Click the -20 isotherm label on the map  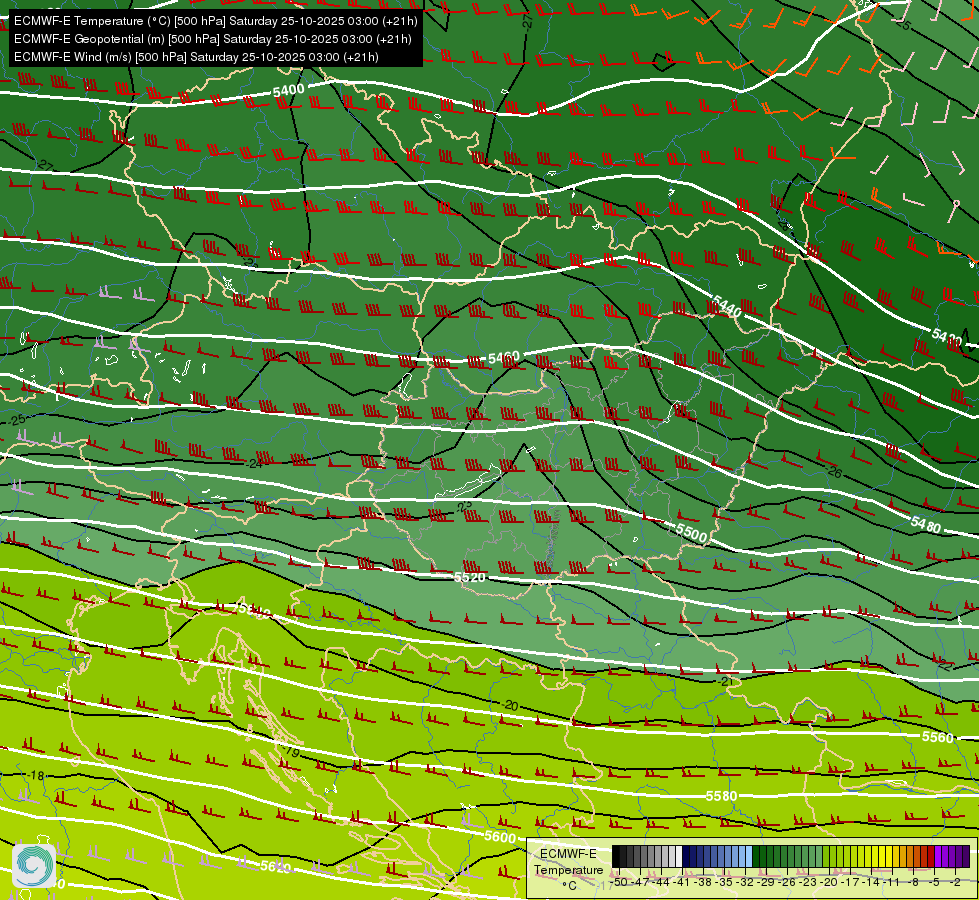(510, 705)
